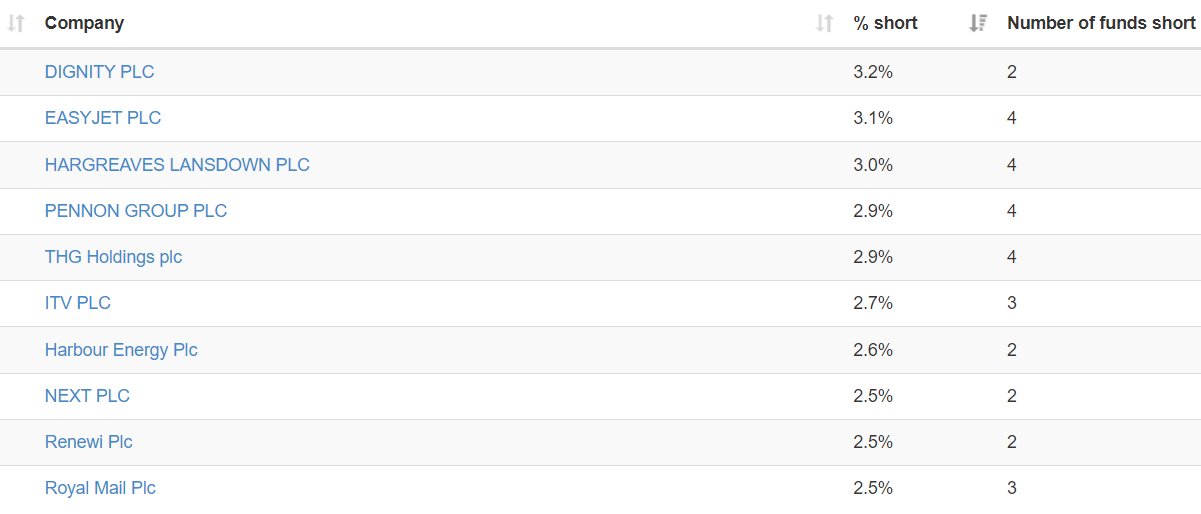
Task: Sort by Company using the arrows icon
Action: pyautogui.click(x=15, y=23)
